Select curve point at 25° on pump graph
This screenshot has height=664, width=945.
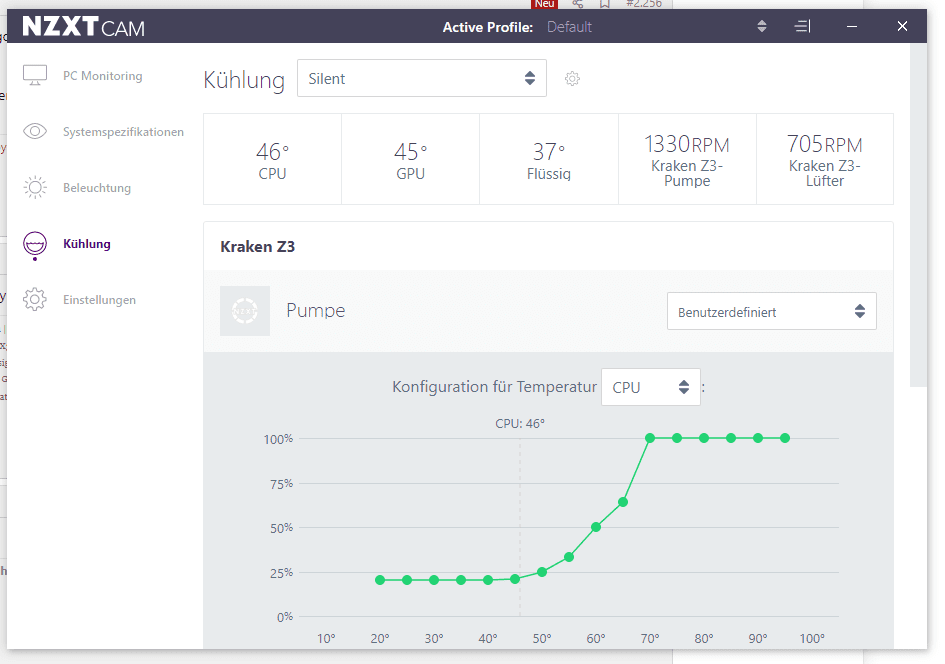407,580
